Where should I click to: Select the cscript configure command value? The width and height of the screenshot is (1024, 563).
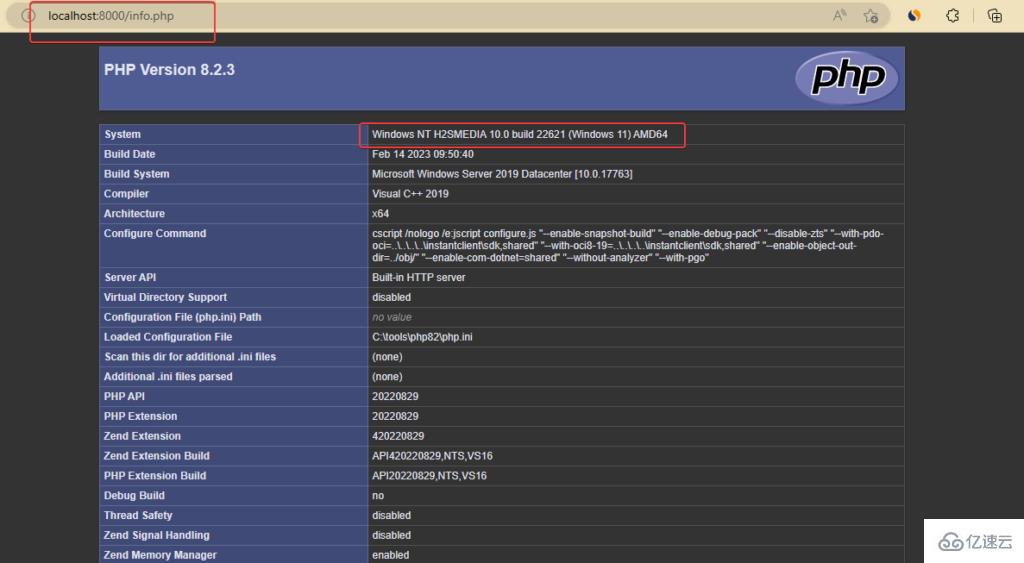[628, 246]
